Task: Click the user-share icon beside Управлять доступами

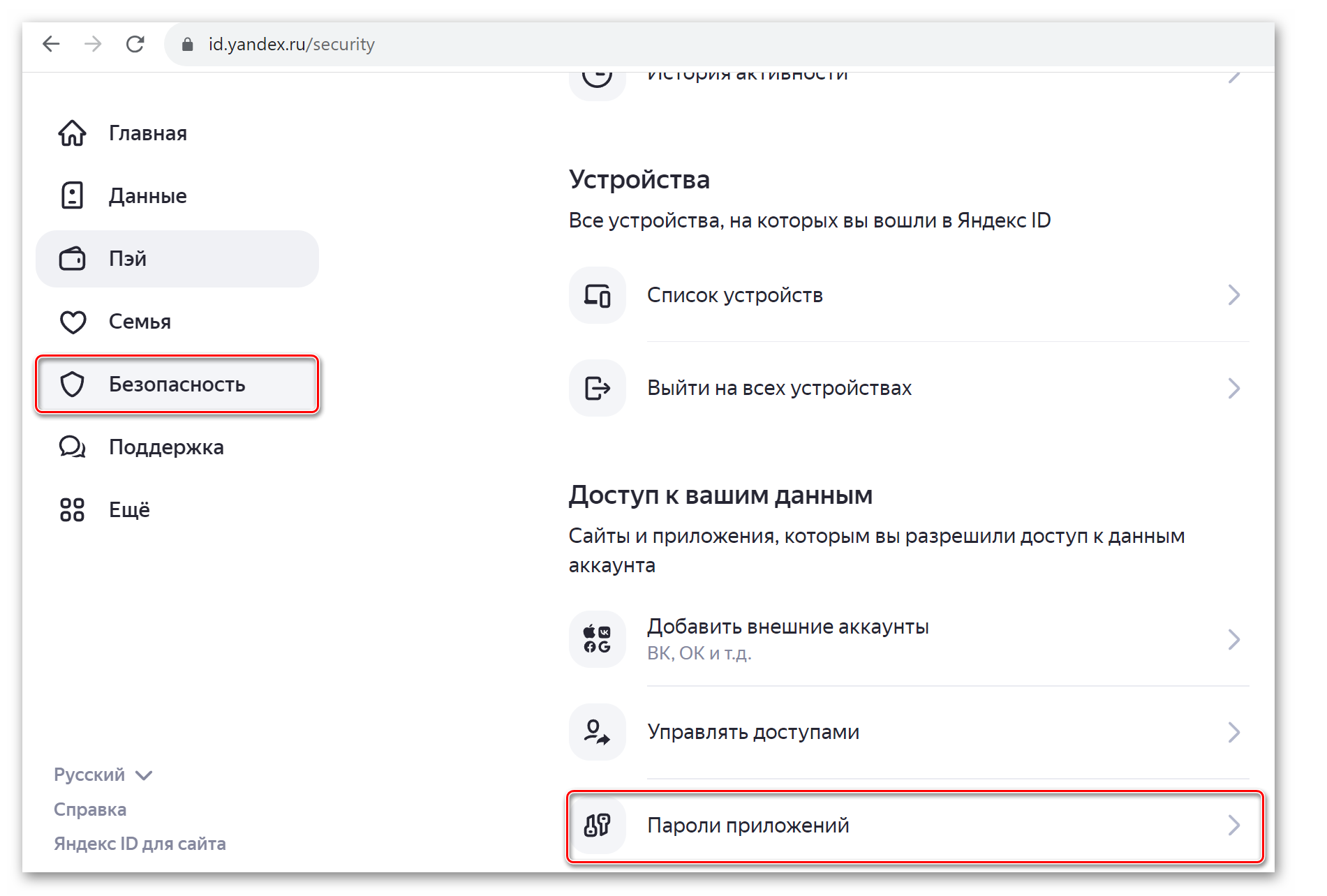Action: (x=597, y=732)
